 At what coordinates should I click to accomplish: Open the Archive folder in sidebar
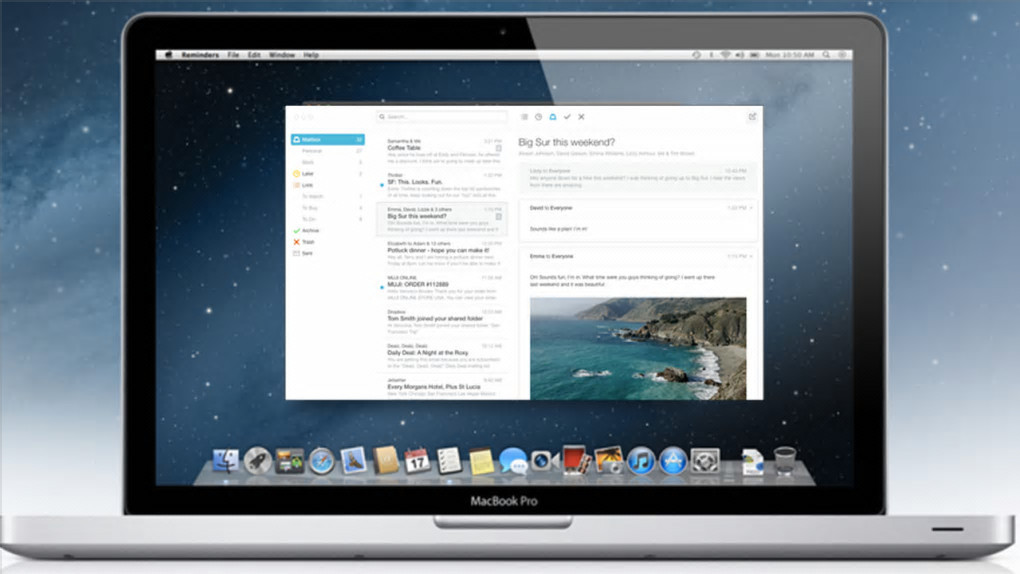[x=328, y=230]
